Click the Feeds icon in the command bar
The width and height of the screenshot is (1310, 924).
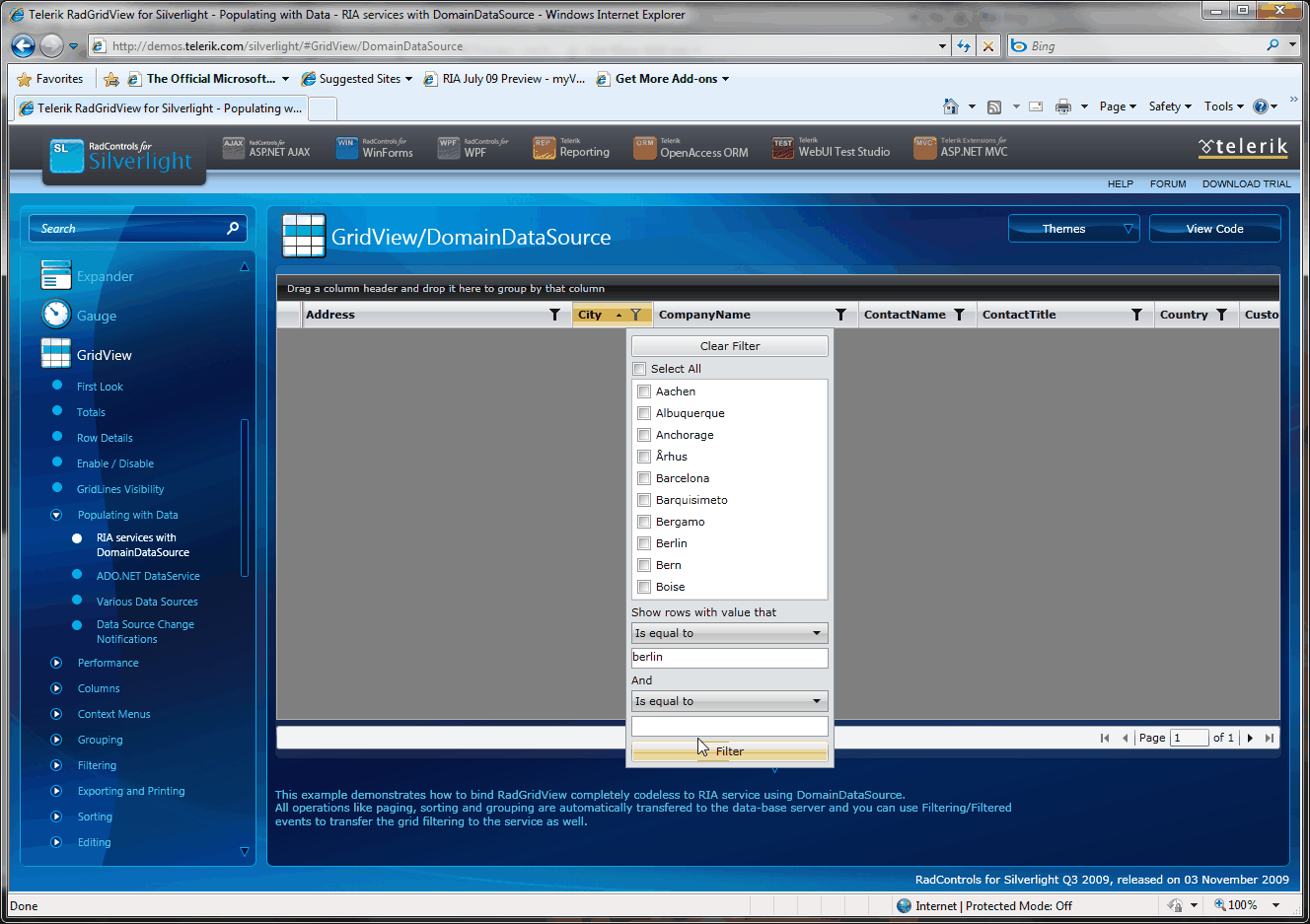pos(994,107)
